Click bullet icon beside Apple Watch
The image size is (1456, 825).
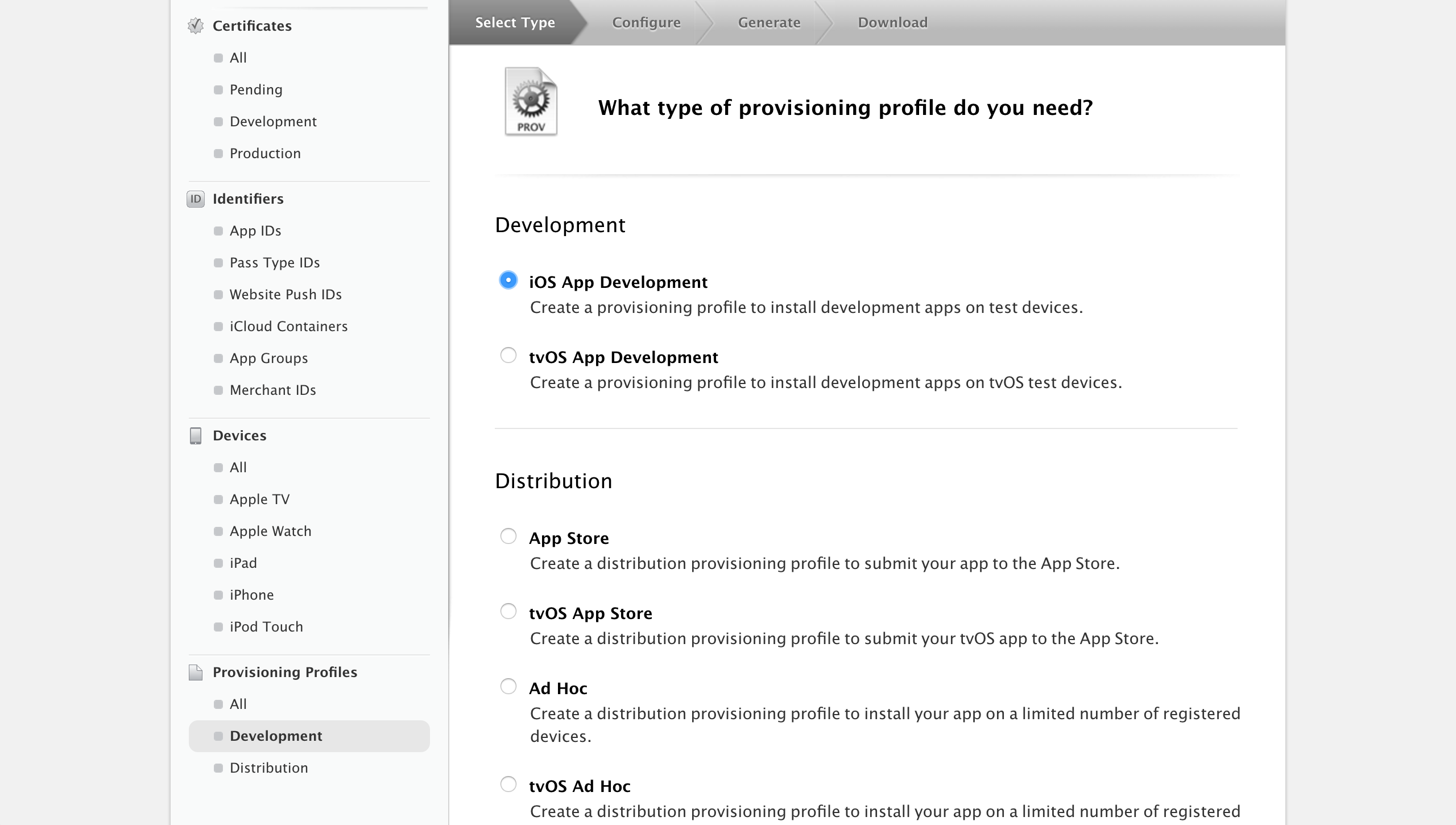pyautogui.click(x=218, y=531)
